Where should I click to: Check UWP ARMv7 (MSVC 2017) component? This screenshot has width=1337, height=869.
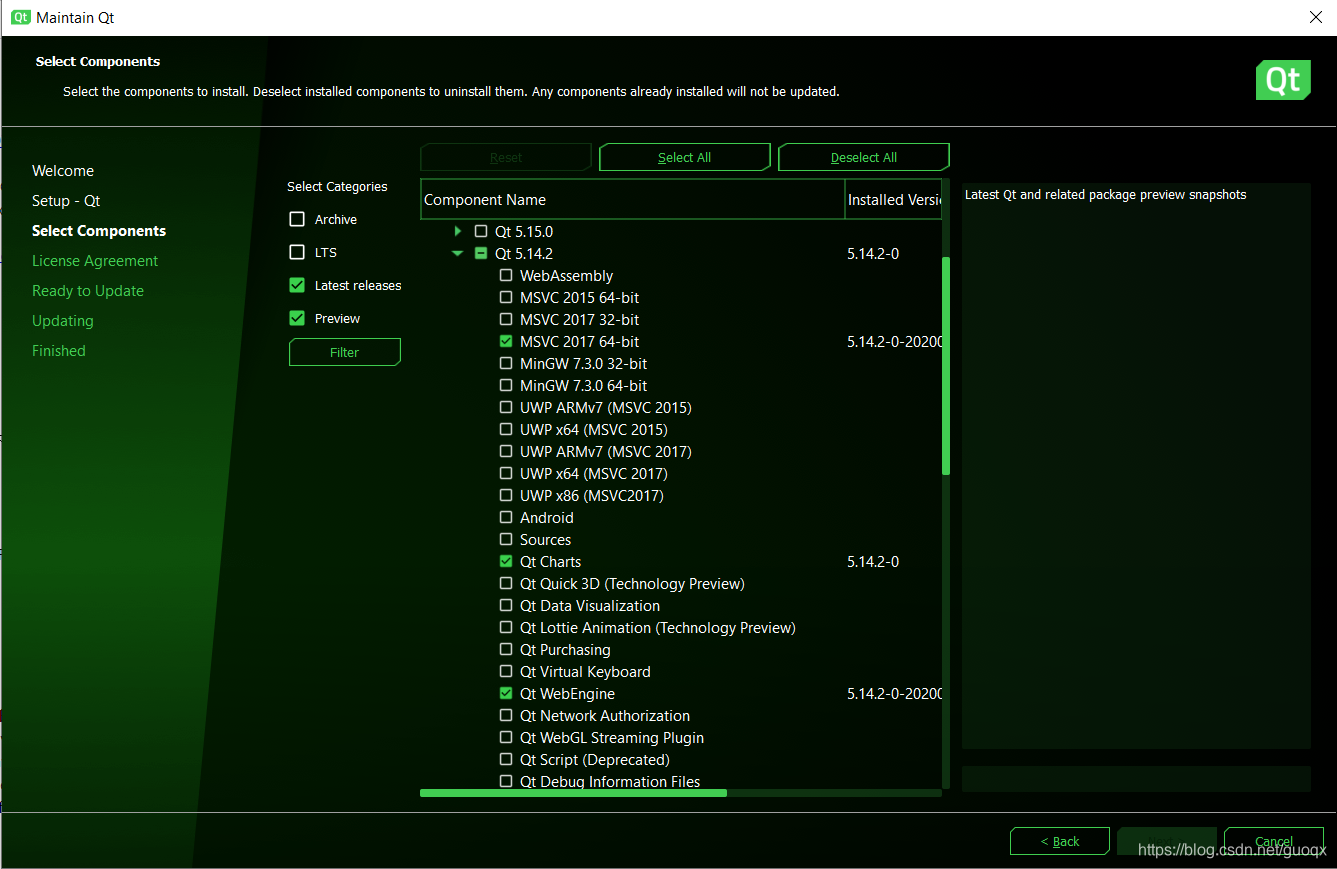506,451
